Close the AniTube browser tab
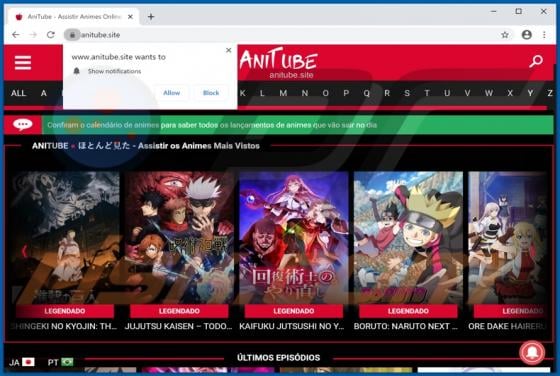This screenshot has width=560, height=376. point(130,16)
